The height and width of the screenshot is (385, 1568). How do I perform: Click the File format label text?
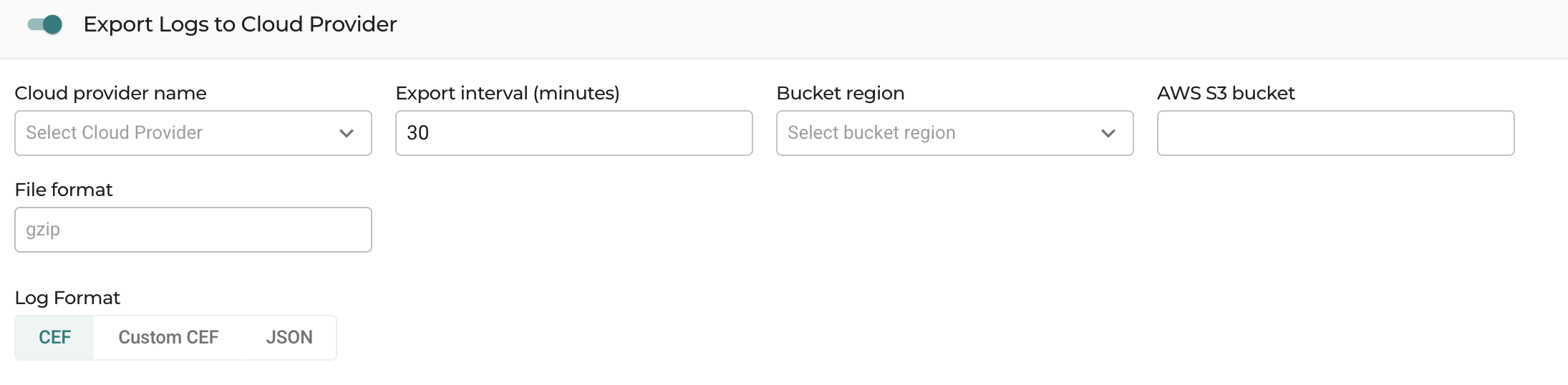[64, 190]
